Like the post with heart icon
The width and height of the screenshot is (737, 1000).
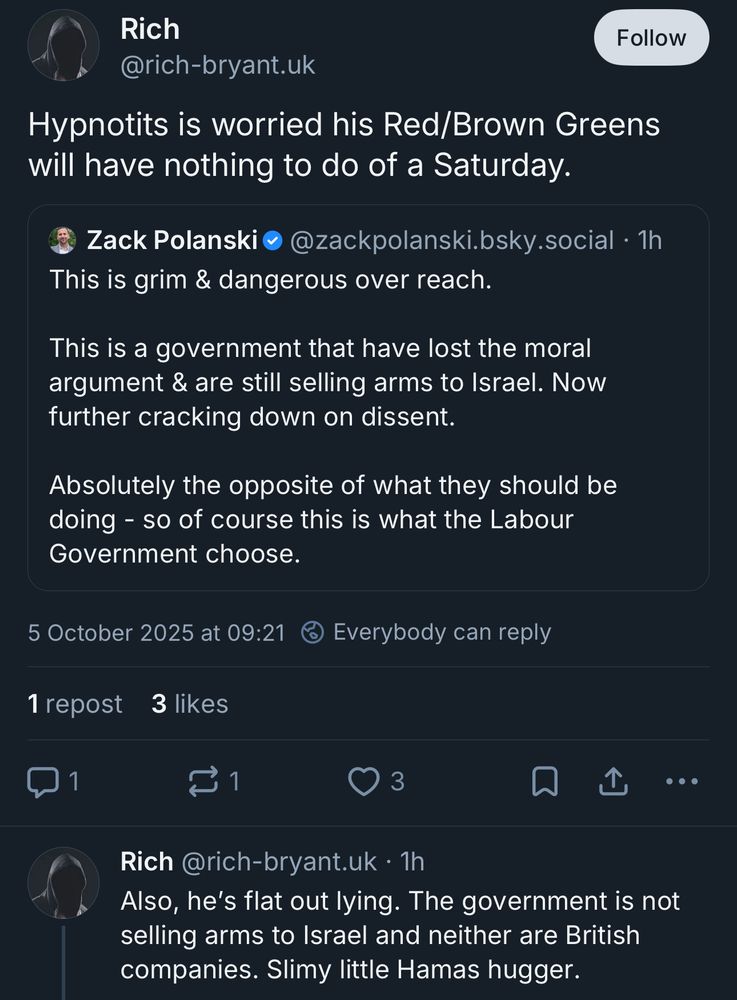pos(362,782)
